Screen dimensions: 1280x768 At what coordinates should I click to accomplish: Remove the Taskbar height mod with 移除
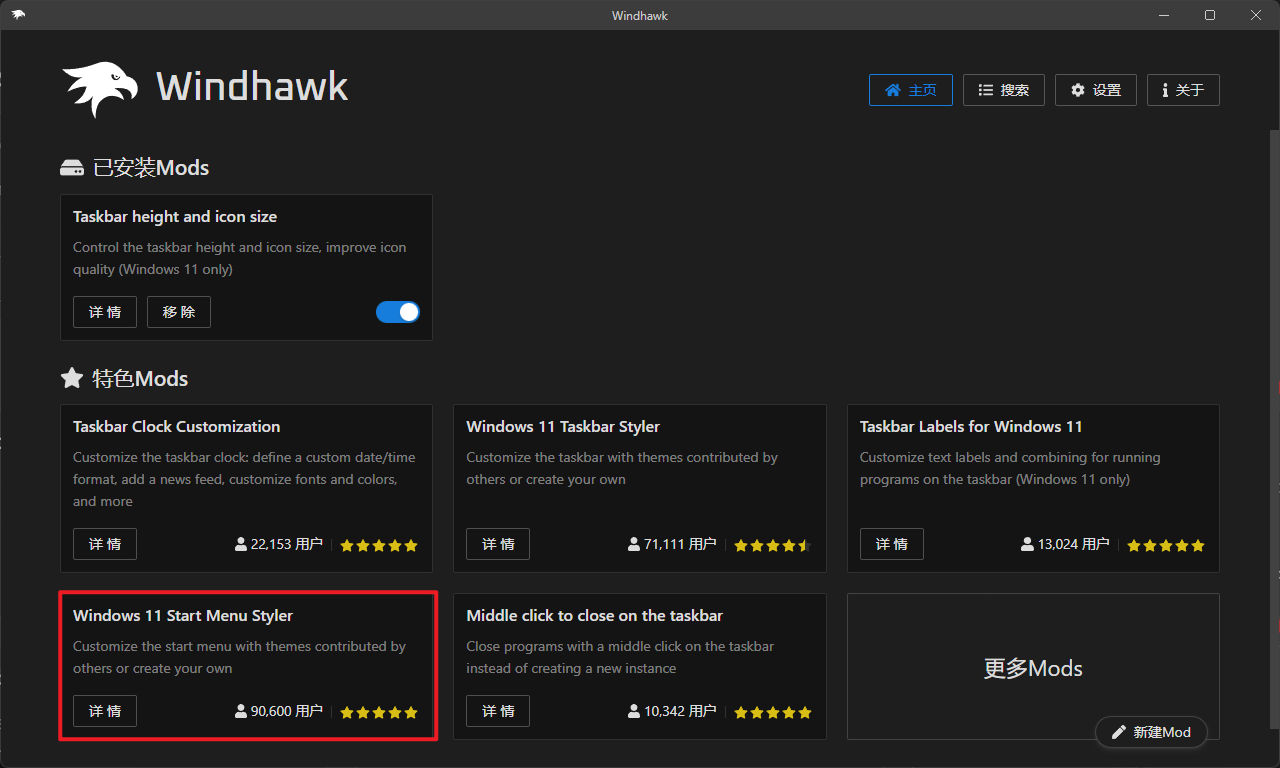pyautogui.click(x=179, y=312)
